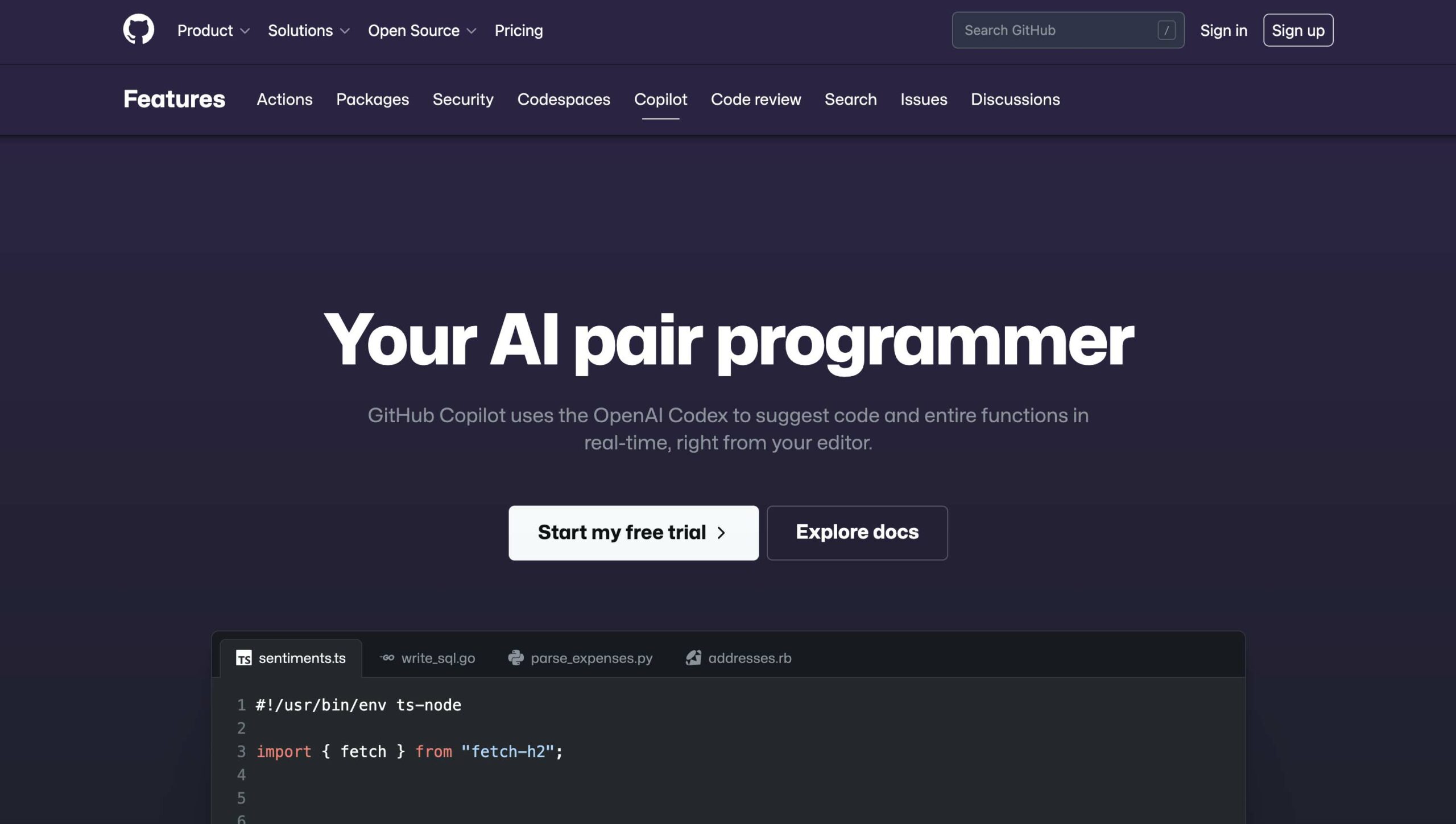Open the Code review features page

tap(755, 99)
